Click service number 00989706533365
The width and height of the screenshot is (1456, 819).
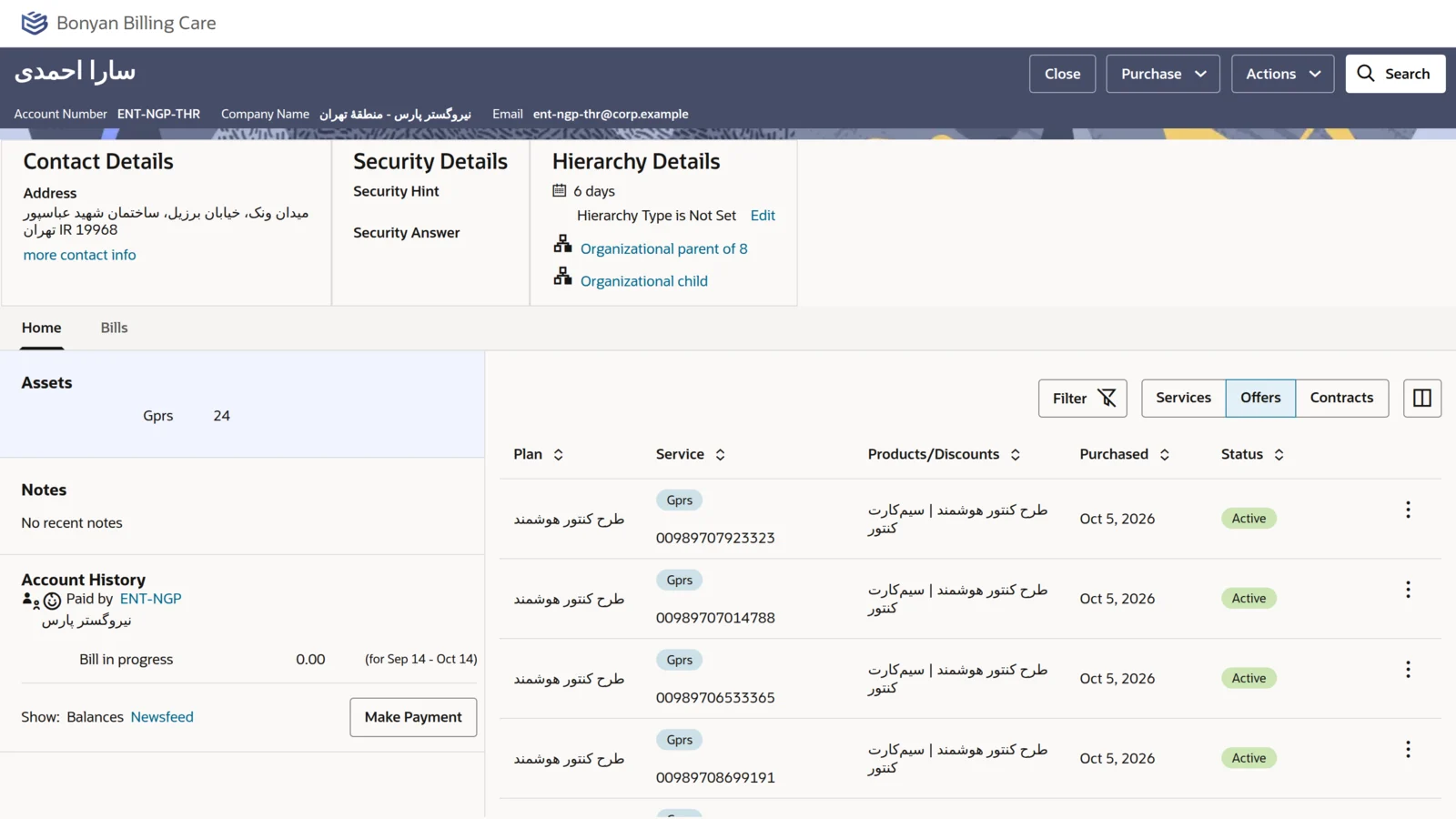[715, 698]
